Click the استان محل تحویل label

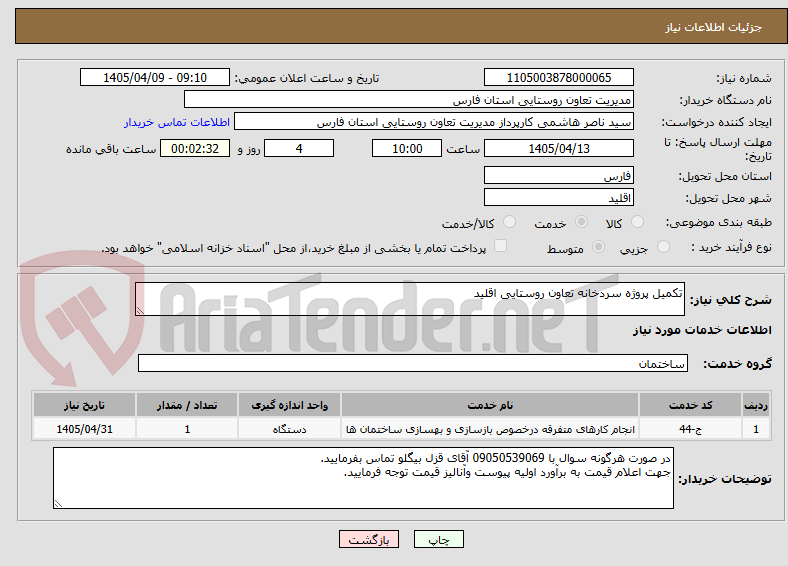[x=725, y=176]
